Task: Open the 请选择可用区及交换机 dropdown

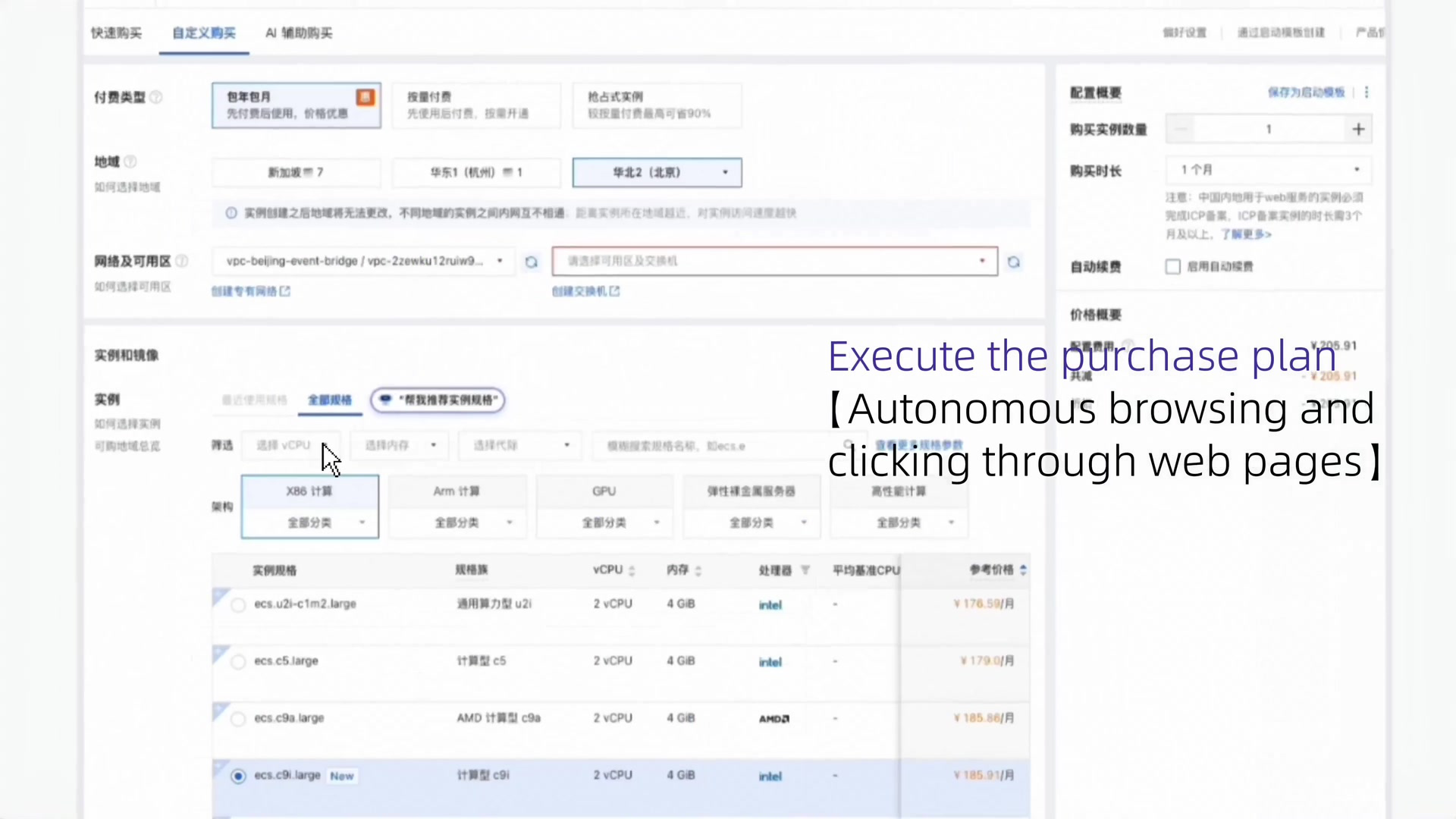Action: tap(775, 262)
